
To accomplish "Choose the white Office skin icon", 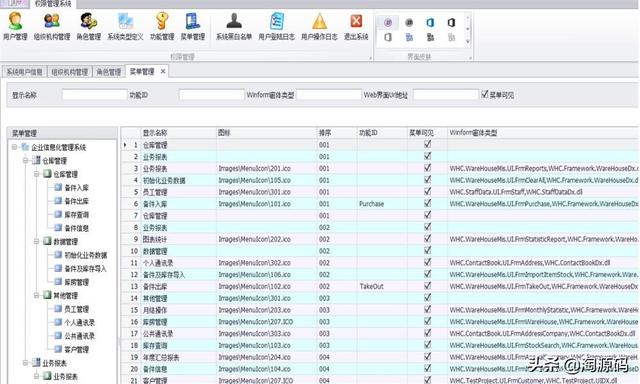I will pos(388,38).
